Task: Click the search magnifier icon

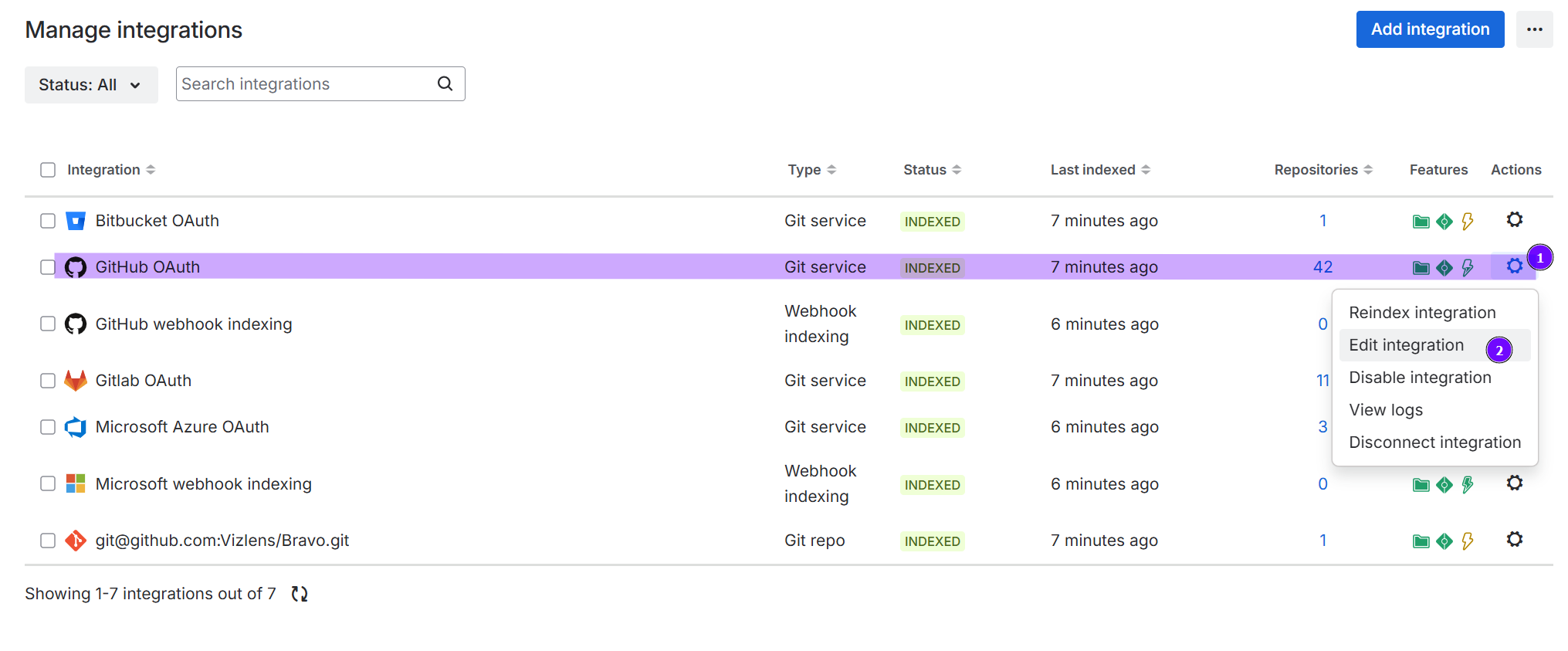Action: [445, 83]
